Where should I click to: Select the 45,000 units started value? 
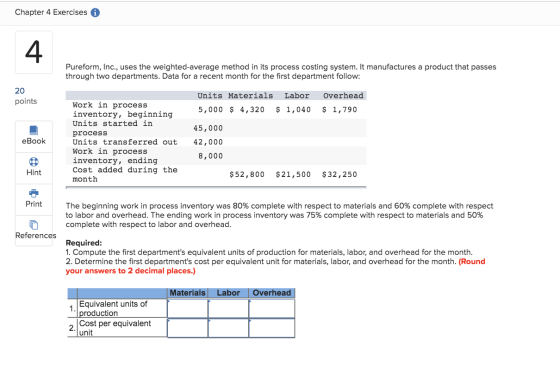(x=208, y=128)
